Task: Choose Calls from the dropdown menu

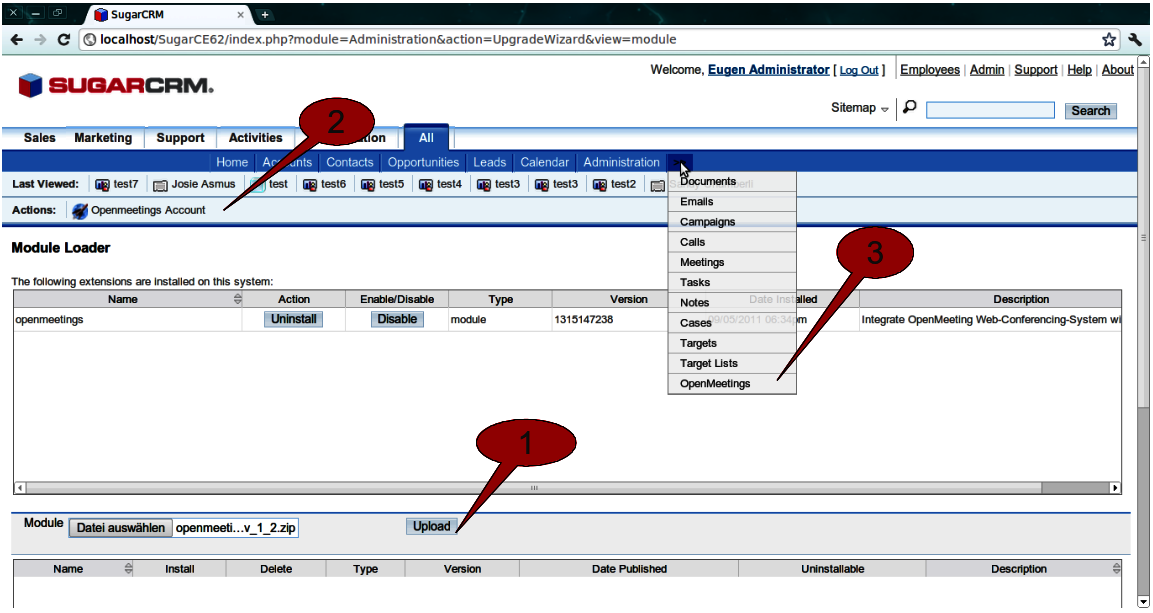Action: (732, 242)
